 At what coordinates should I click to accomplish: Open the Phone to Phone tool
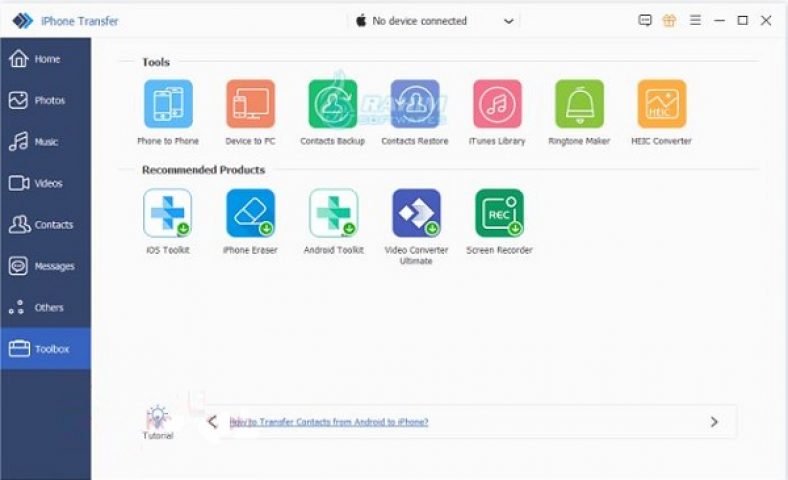pos(168,104)
